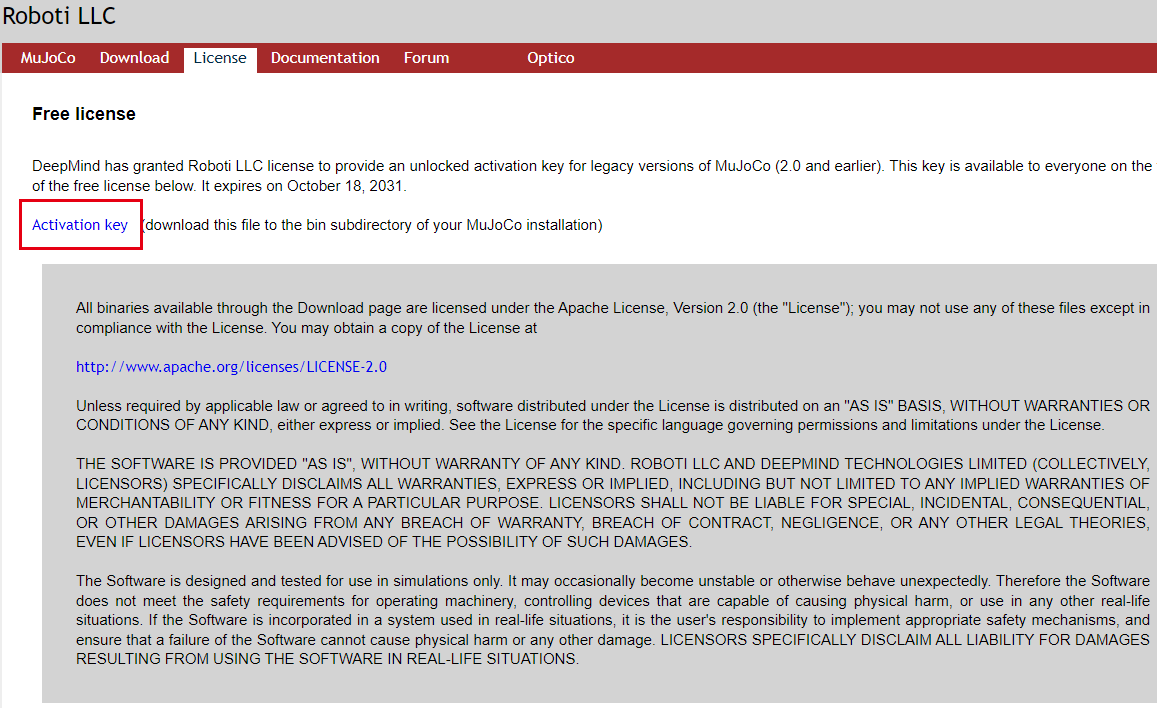The height and width of the screenshot is (708, 1157).
Task: Click the Roboti LLC site title
Action: coord(59,15)
